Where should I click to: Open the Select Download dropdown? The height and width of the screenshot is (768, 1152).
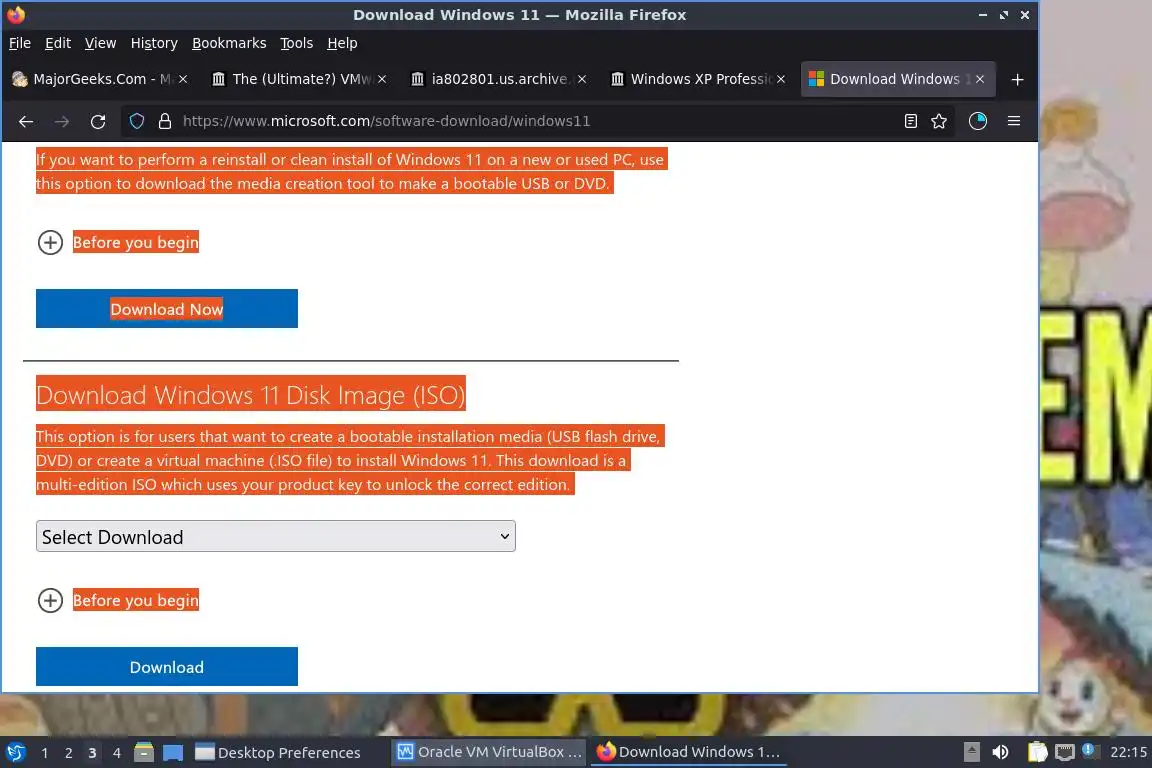pos(276,536)
